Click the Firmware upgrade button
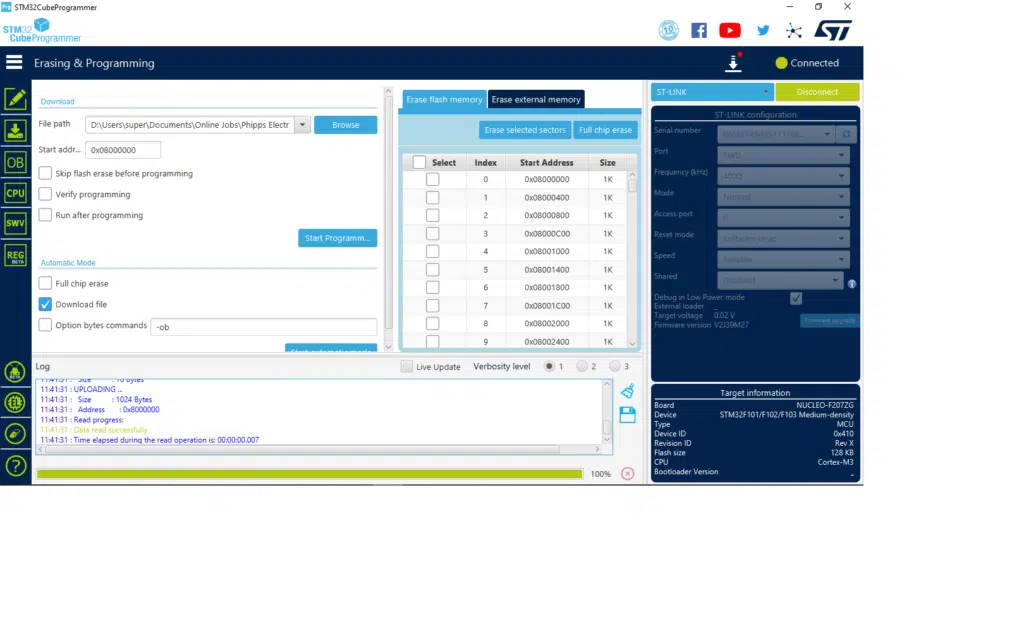 point(829,321)
